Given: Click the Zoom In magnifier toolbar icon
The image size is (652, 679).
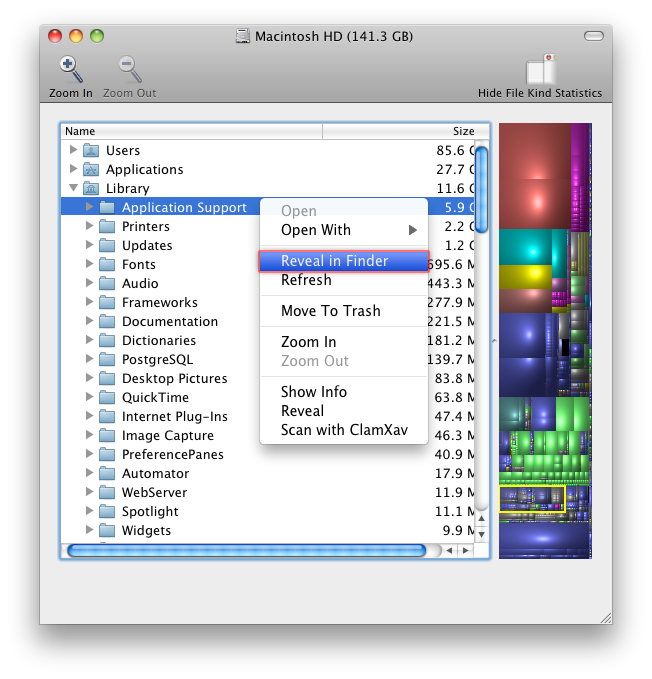Looking at the screenshot, I should point(71,69).
